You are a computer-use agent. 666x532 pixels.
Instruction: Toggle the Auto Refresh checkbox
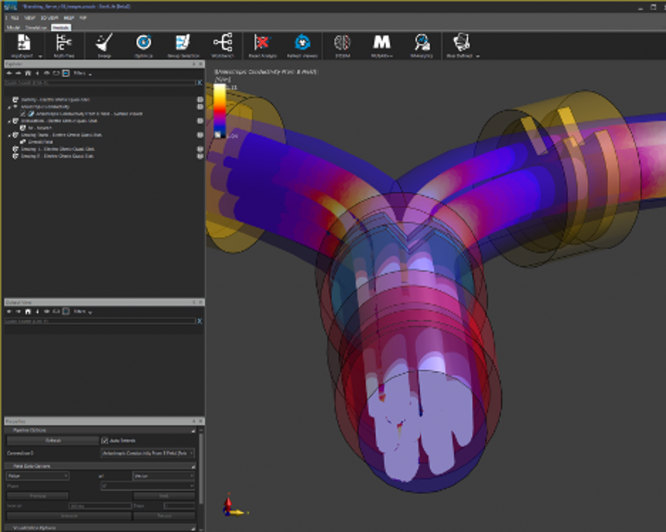(x=105, y=440)
